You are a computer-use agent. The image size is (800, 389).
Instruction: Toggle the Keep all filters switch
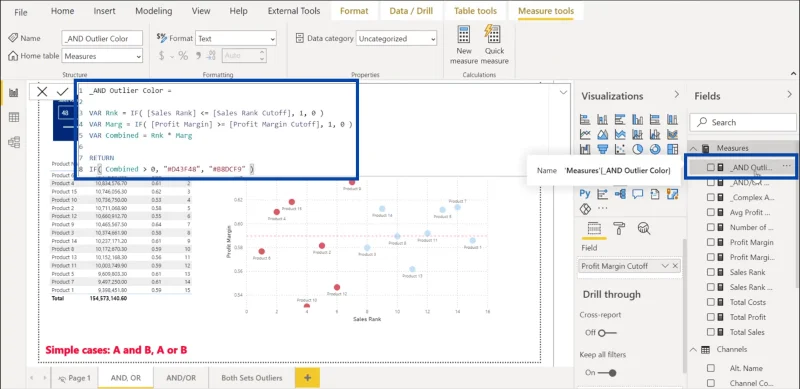pos(607,373)
